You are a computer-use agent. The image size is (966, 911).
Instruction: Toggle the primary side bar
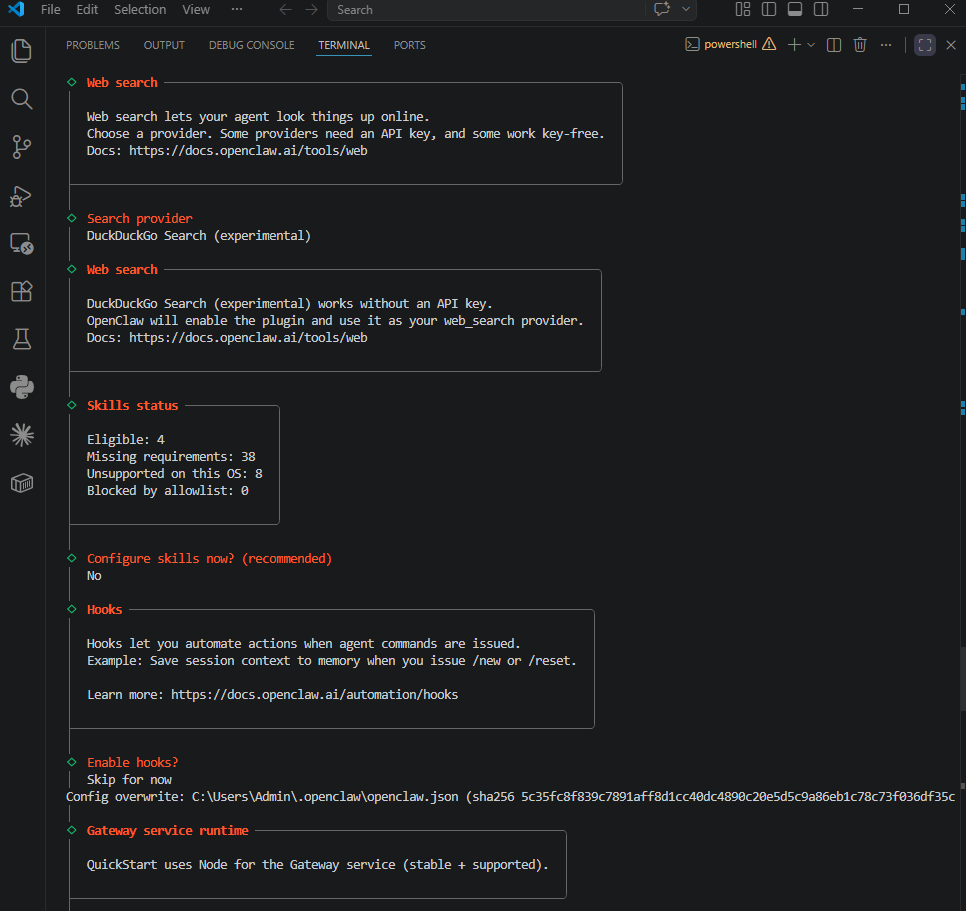click(x=769, y=9)
